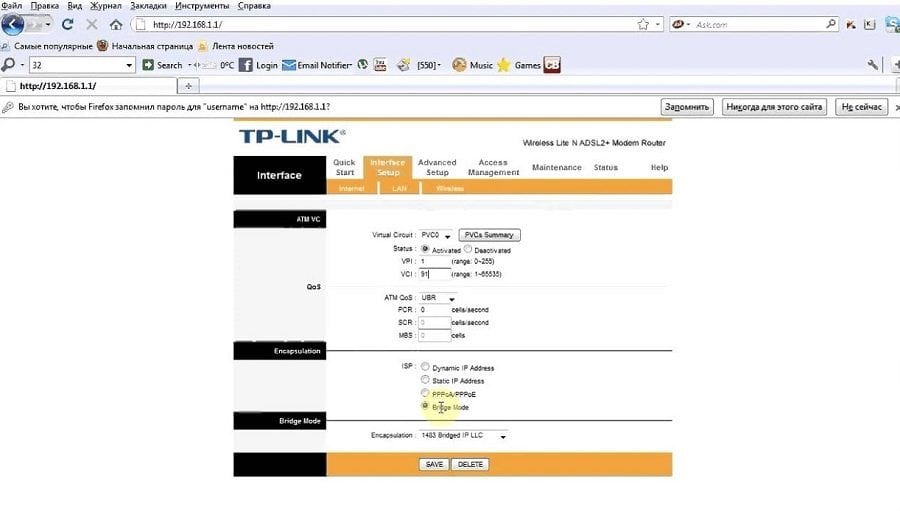
Task: Stop loading with the X icon
Action: coord(91,24)
